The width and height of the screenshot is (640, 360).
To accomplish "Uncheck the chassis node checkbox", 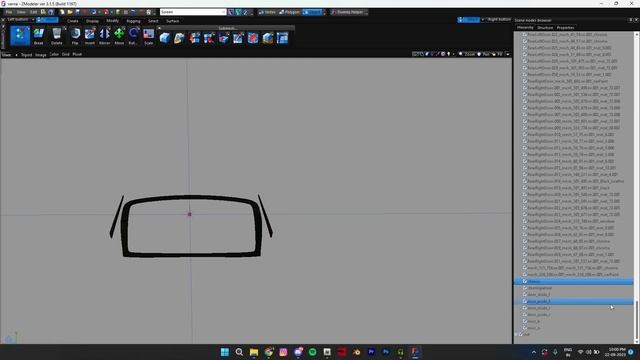I will (525, 282).
